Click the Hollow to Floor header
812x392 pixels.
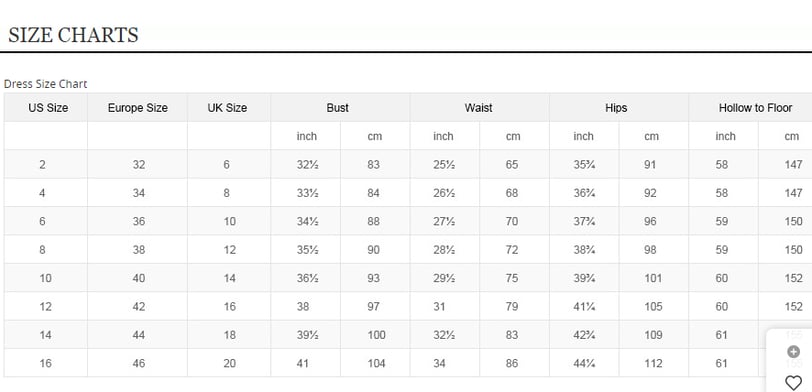coord(755,108)
